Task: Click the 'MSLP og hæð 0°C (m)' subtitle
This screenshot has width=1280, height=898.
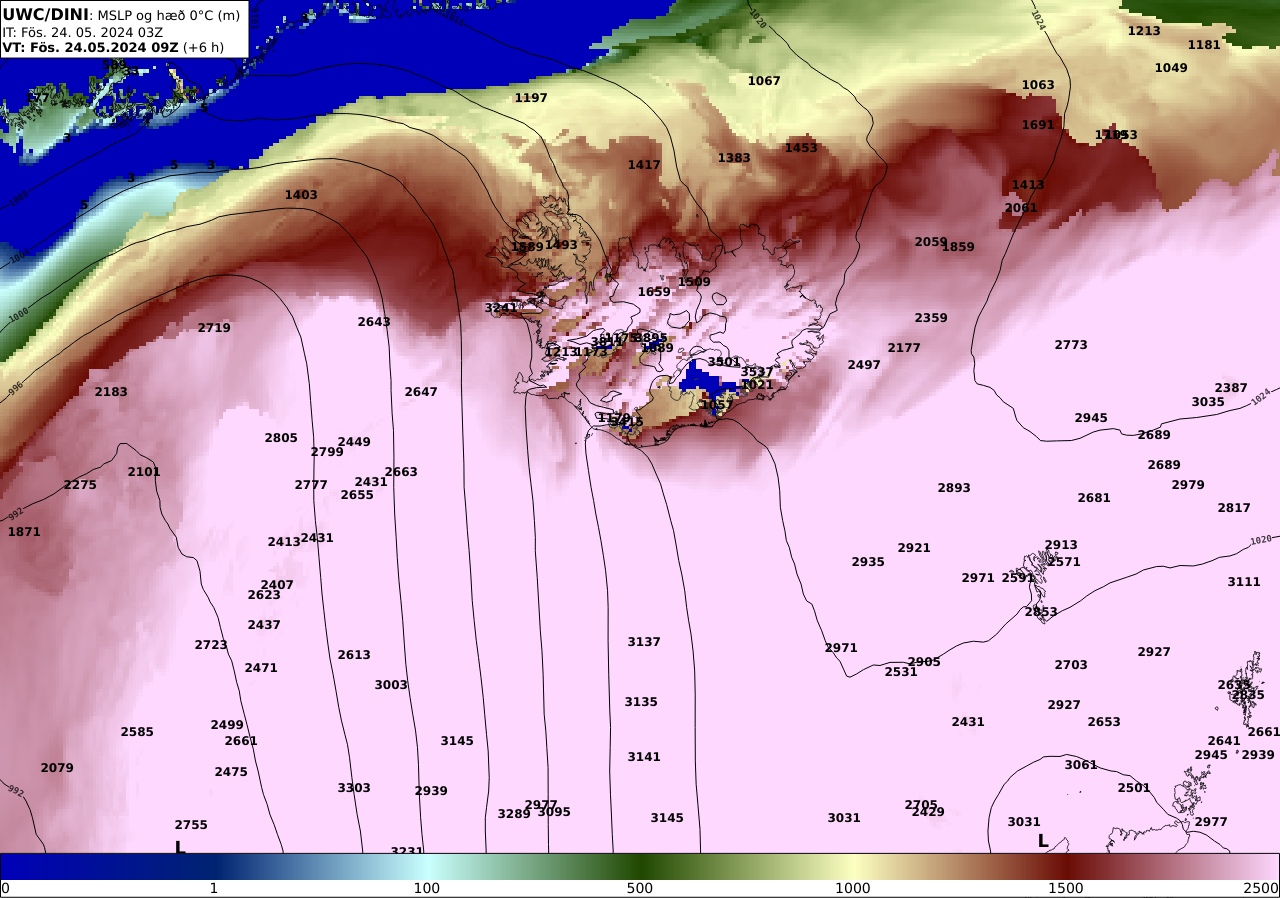Action: tap(168, 15)
